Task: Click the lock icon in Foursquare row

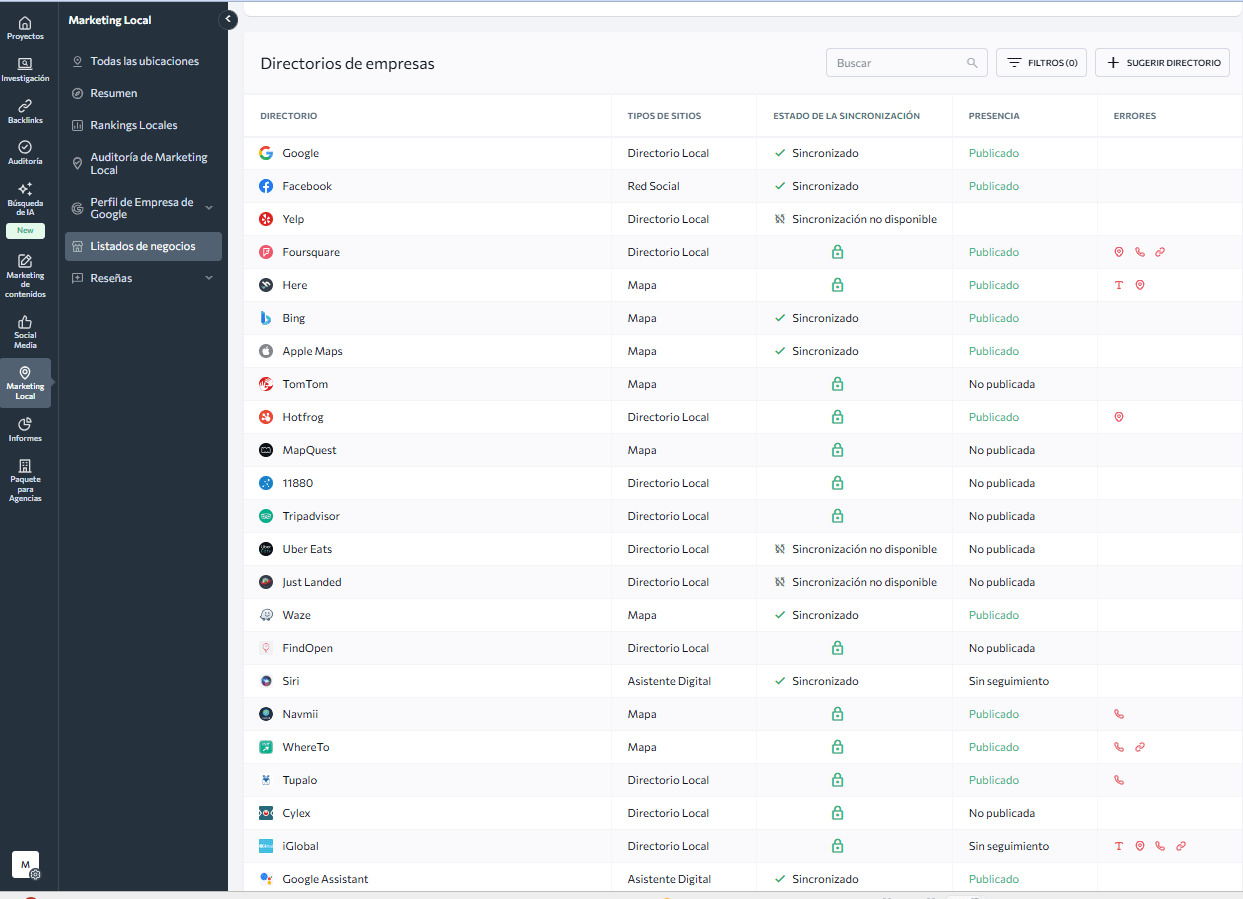Action: tap(837, 252)
